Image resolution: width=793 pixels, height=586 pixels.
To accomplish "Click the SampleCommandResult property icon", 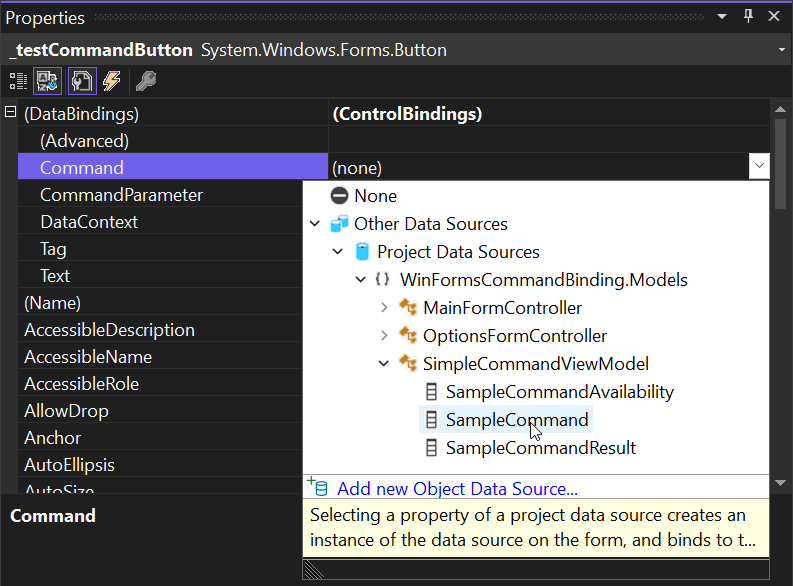I will click(431, 447).
